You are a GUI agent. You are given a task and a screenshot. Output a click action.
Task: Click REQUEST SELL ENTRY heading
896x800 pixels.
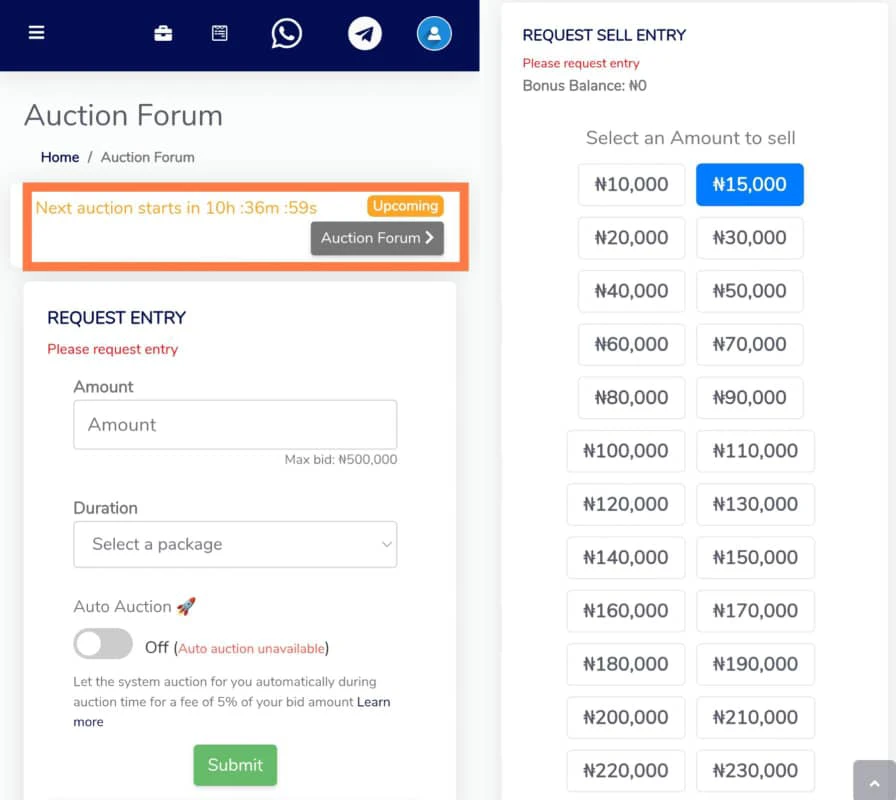(x=604, y=35)
